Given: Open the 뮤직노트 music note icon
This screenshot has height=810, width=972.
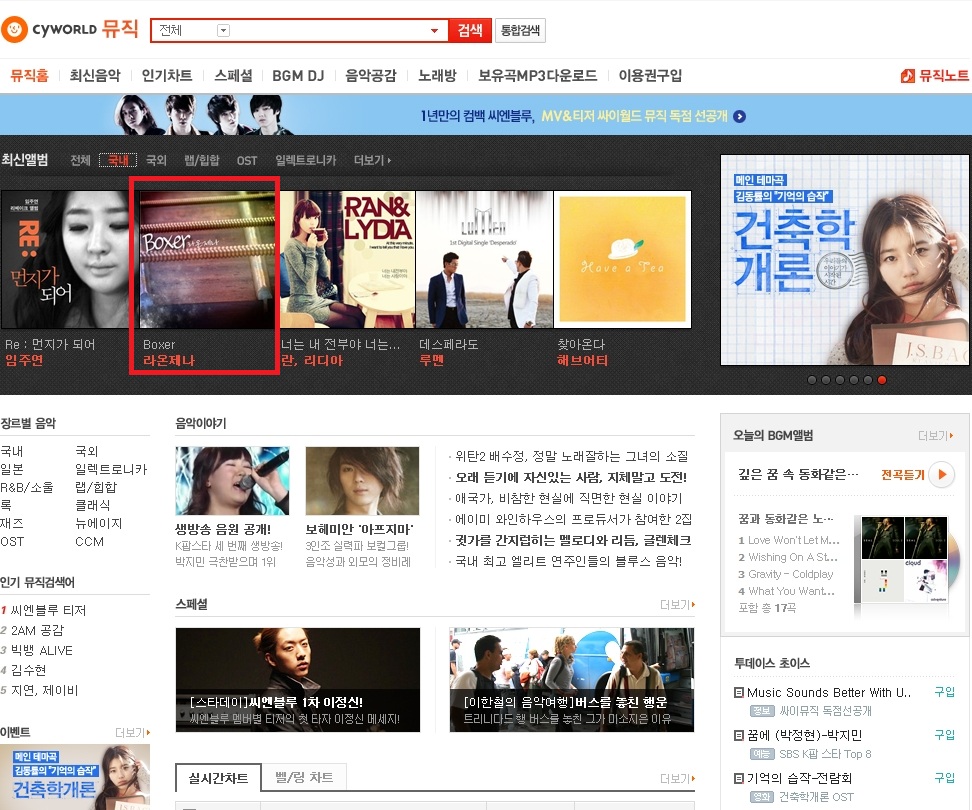Looking at the screenshot, I should pos(908,76).
